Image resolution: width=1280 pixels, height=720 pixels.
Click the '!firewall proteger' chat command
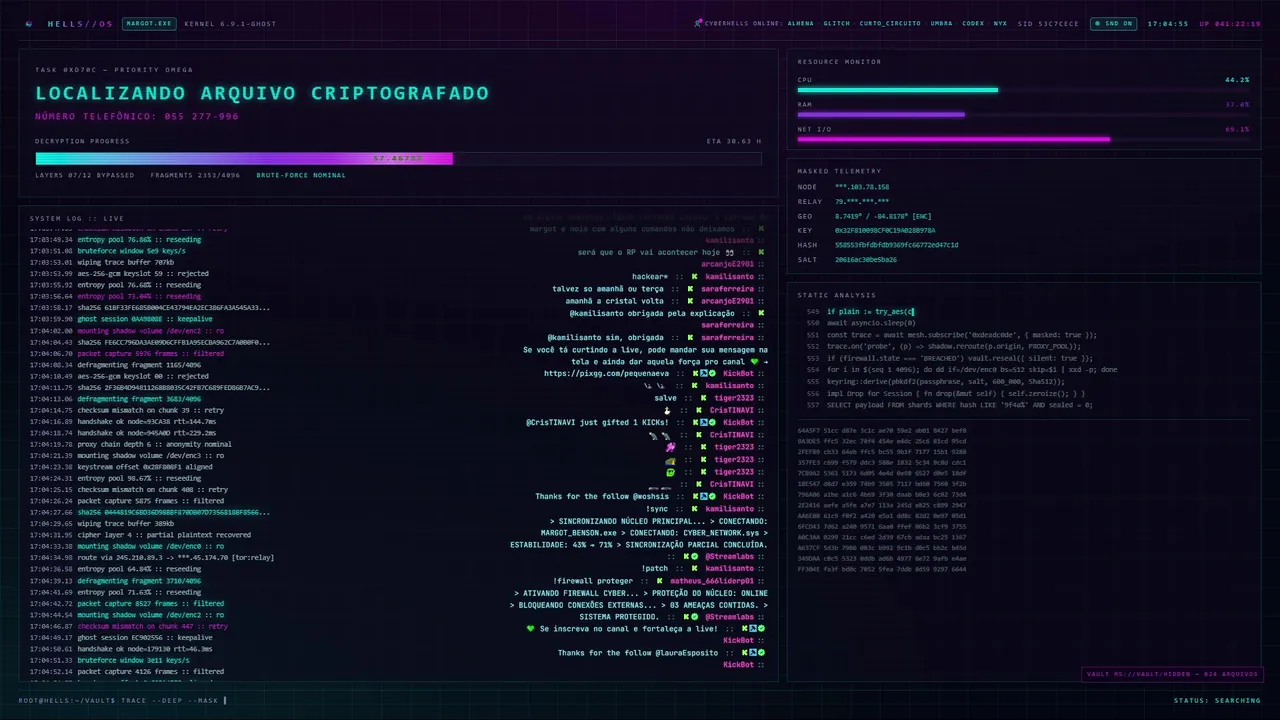(x=593, y=581)
